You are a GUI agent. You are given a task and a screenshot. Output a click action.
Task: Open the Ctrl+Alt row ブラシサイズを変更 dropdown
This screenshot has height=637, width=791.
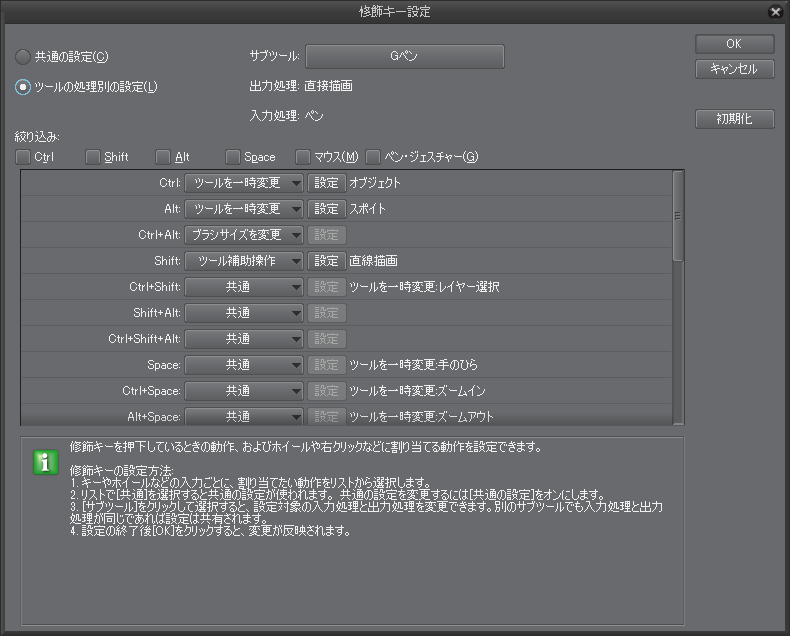pos(244,235)
